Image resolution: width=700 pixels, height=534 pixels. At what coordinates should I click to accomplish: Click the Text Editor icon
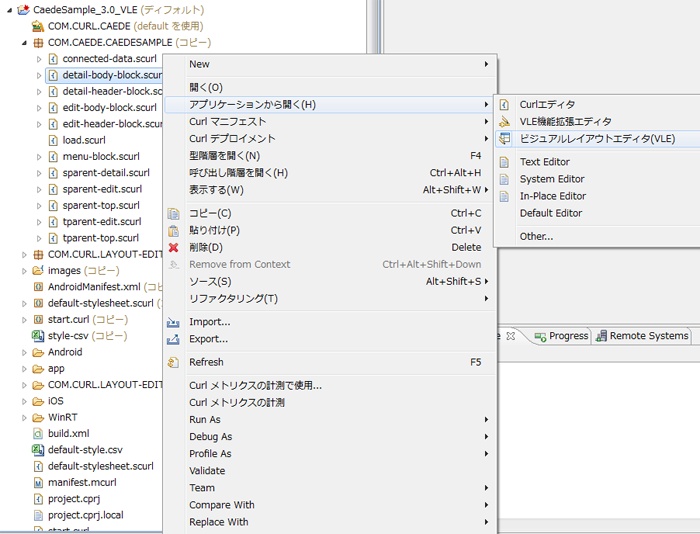click(504, 162)
